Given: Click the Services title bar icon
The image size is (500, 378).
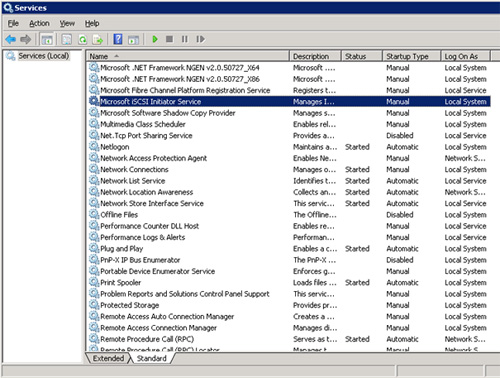Looking at the screenshot, I should point(8,8).
